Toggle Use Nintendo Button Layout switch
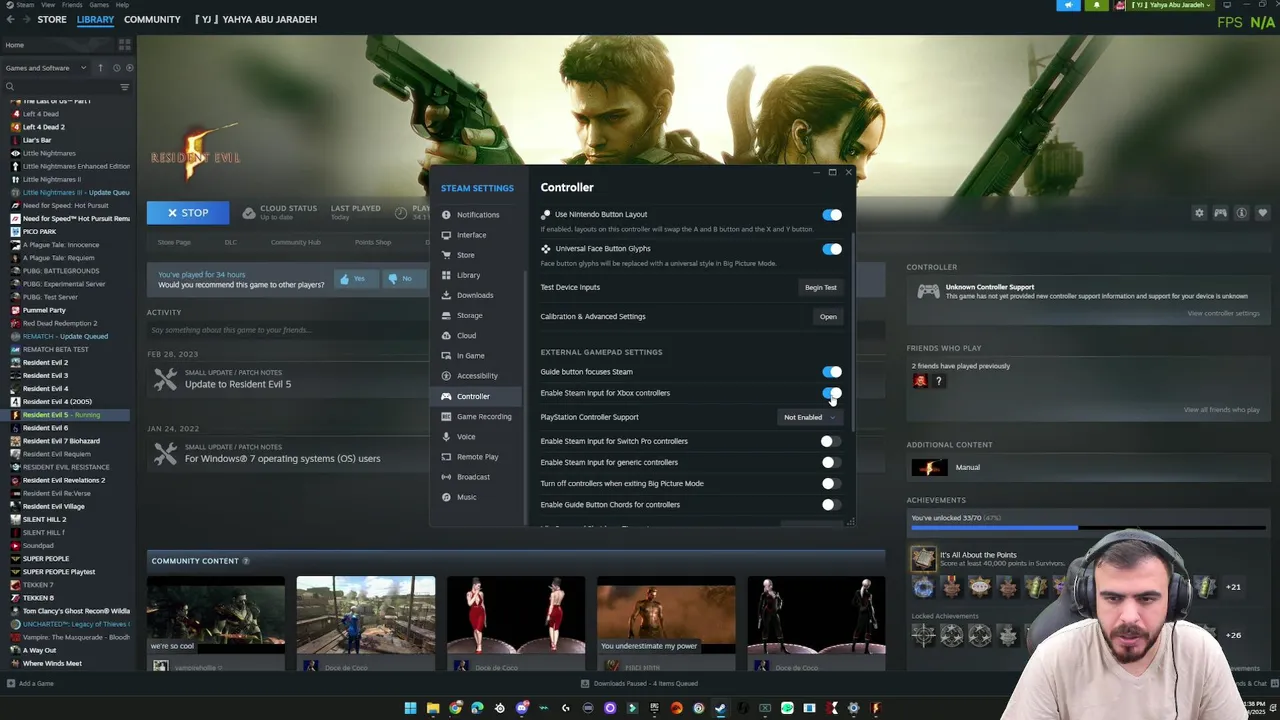Viewport: 1280px width, 720px height. [832, 215]
